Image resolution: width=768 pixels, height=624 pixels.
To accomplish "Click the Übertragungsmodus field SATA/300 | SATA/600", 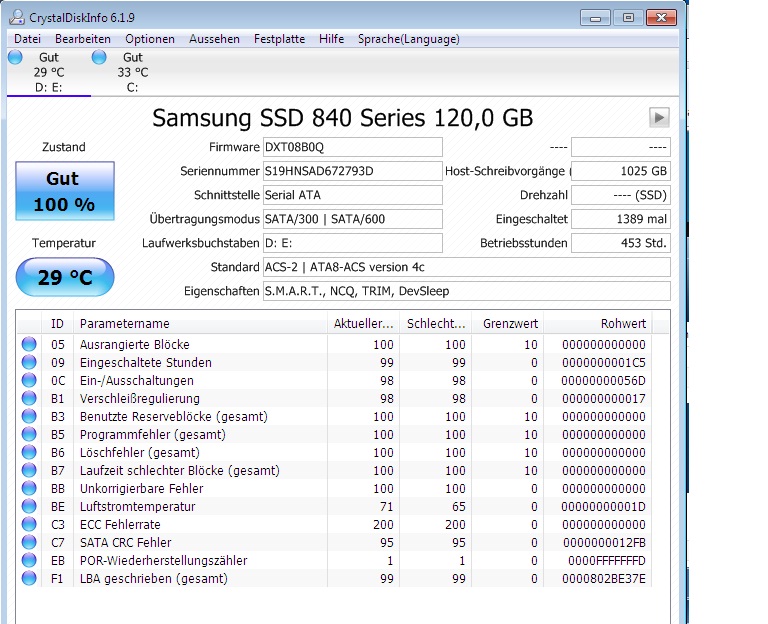I will click(x=353, y=219).
